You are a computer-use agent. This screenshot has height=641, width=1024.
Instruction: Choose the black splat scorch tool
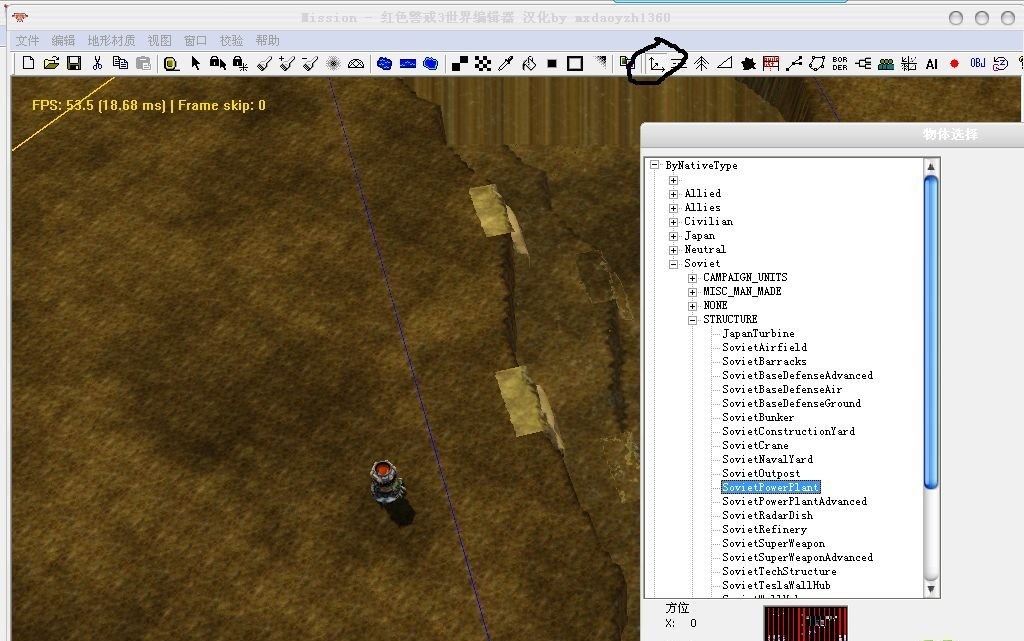click(748, 63)
